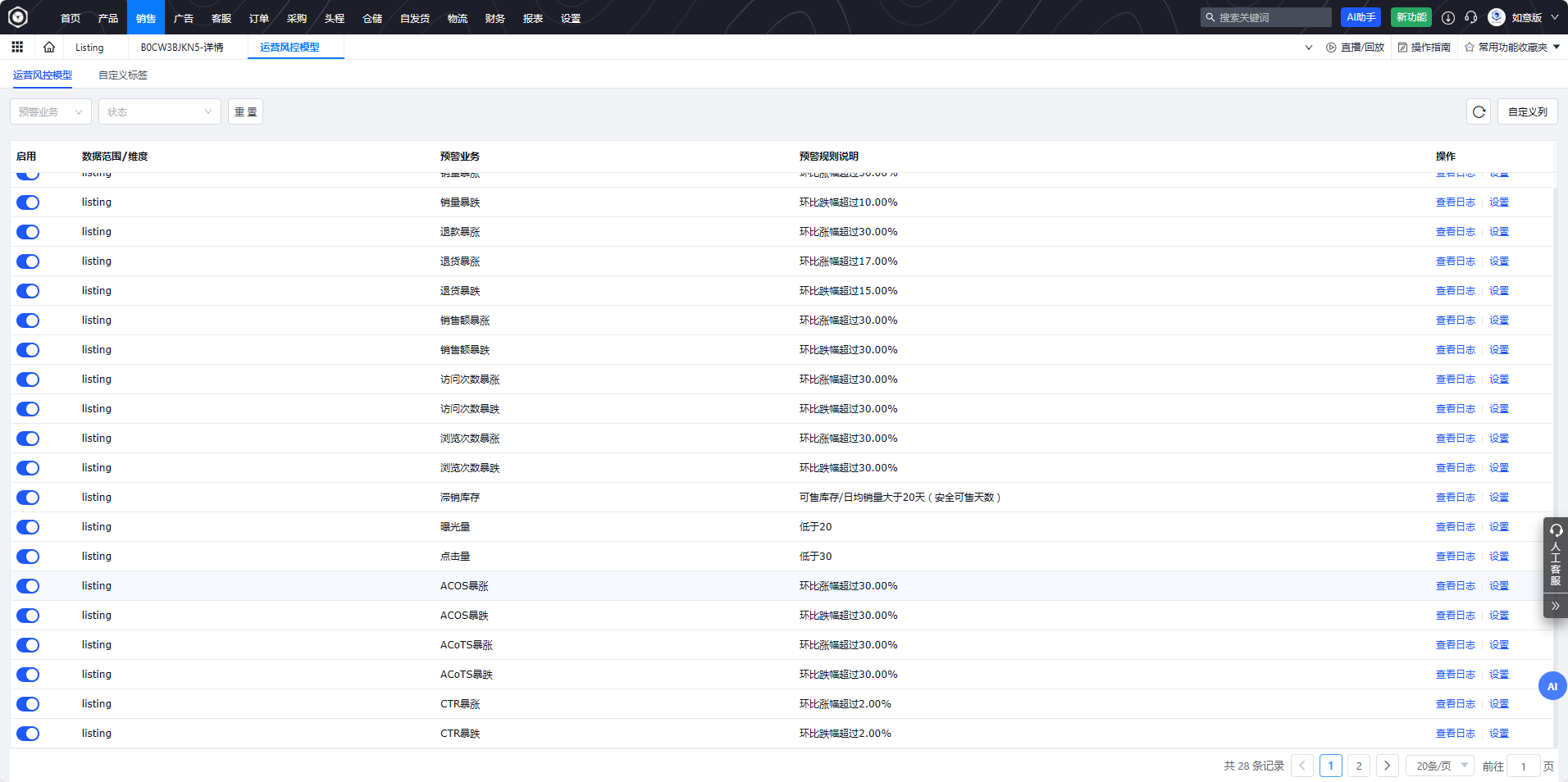Click the 人工客服 floating widget

point(1555,556)
